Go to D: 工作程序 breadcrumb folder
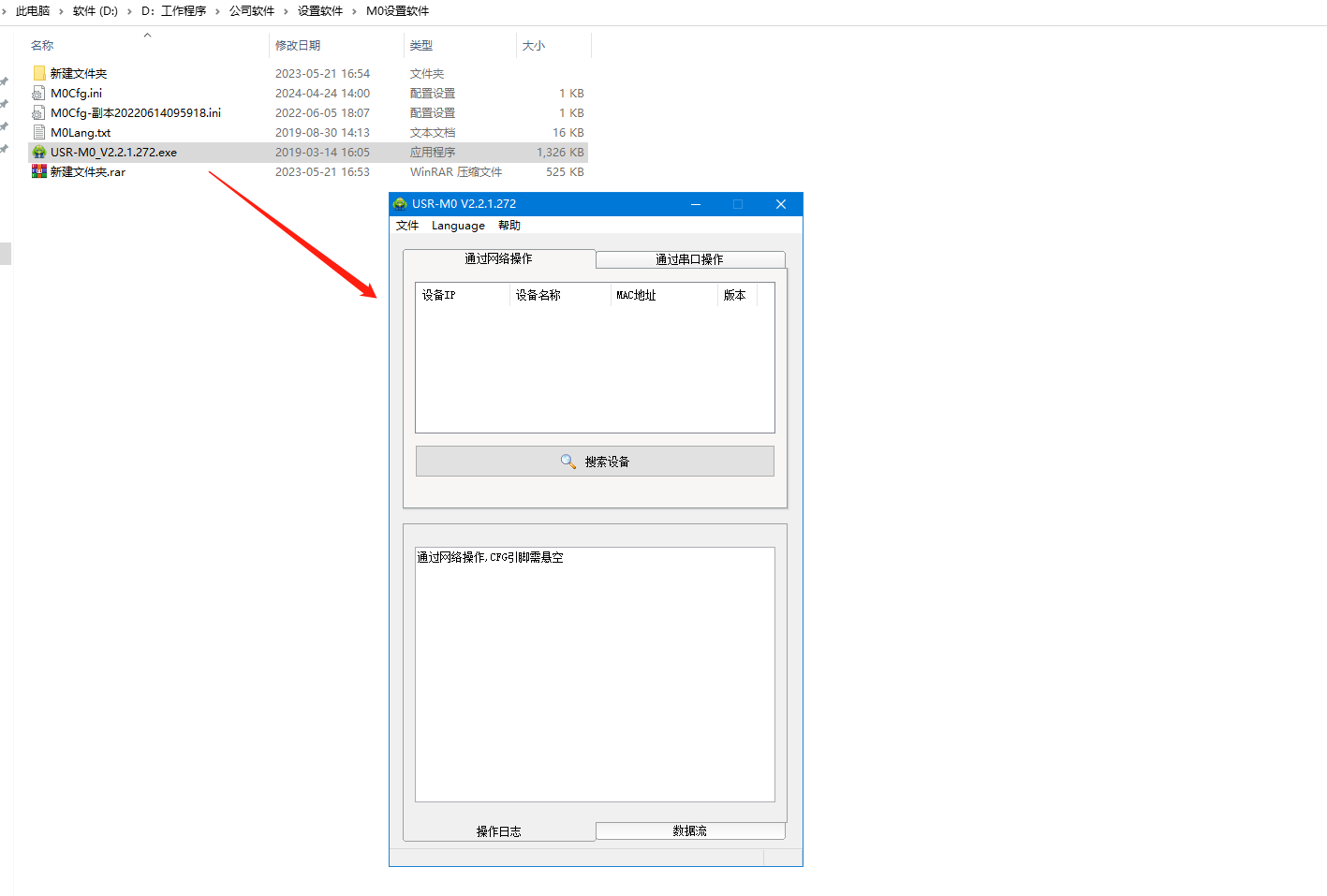Image resolution: width=1327 pixels, height=896 pixels. point(174,11)
